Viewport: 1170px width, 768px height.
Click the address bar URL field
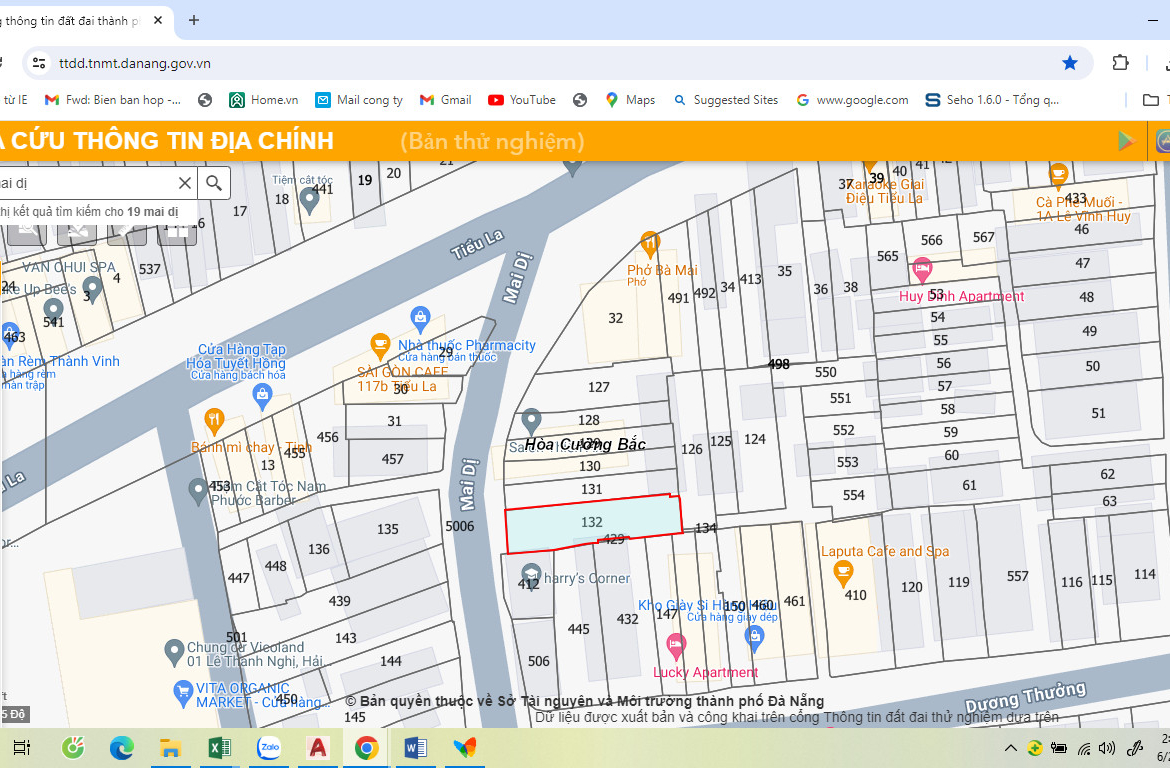[500, 63]
